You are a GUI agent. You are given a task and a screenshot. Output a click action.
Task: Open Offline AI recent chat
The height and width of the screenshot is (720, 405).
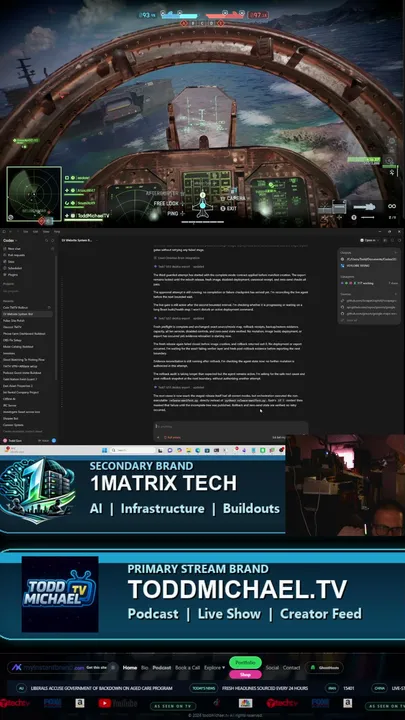10,399
